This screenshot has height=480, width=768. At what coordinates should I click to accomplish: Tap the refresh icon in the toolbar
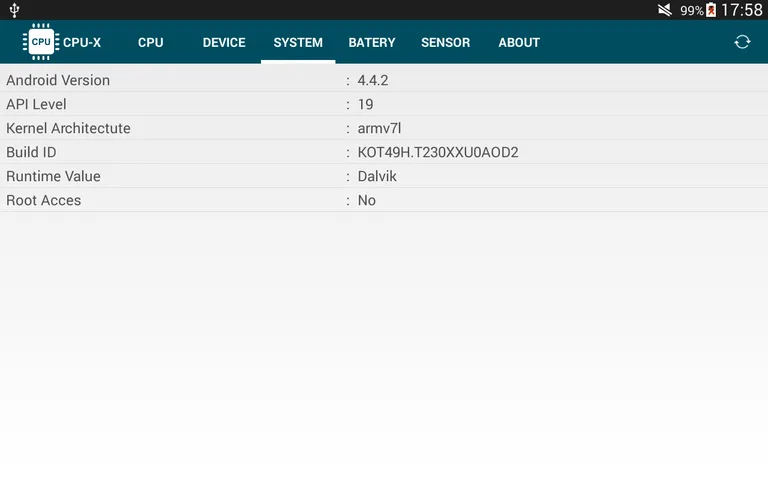pos(742,42)
